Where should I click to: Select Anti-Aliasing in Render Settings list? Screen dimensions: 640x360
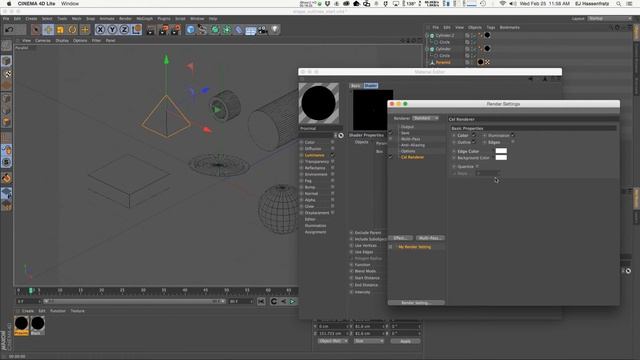(x=413, y=145)
